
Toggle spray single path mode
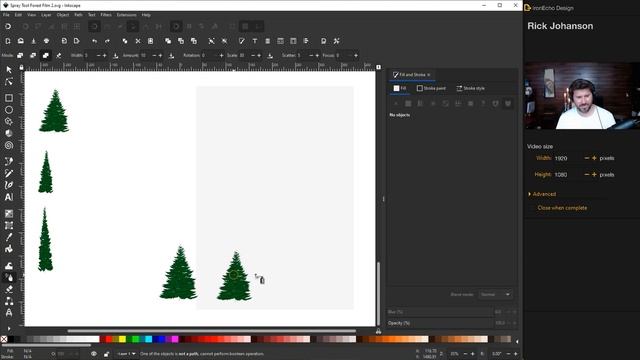coord(46,55)
